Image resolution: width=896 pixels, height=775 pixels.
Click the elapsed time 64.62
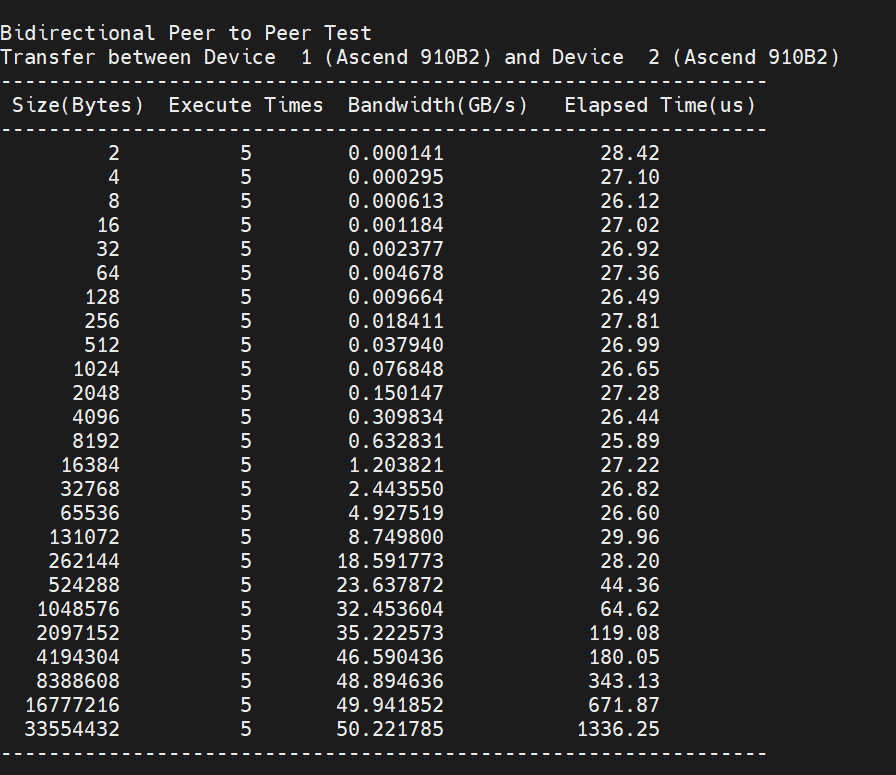[630, 609]
